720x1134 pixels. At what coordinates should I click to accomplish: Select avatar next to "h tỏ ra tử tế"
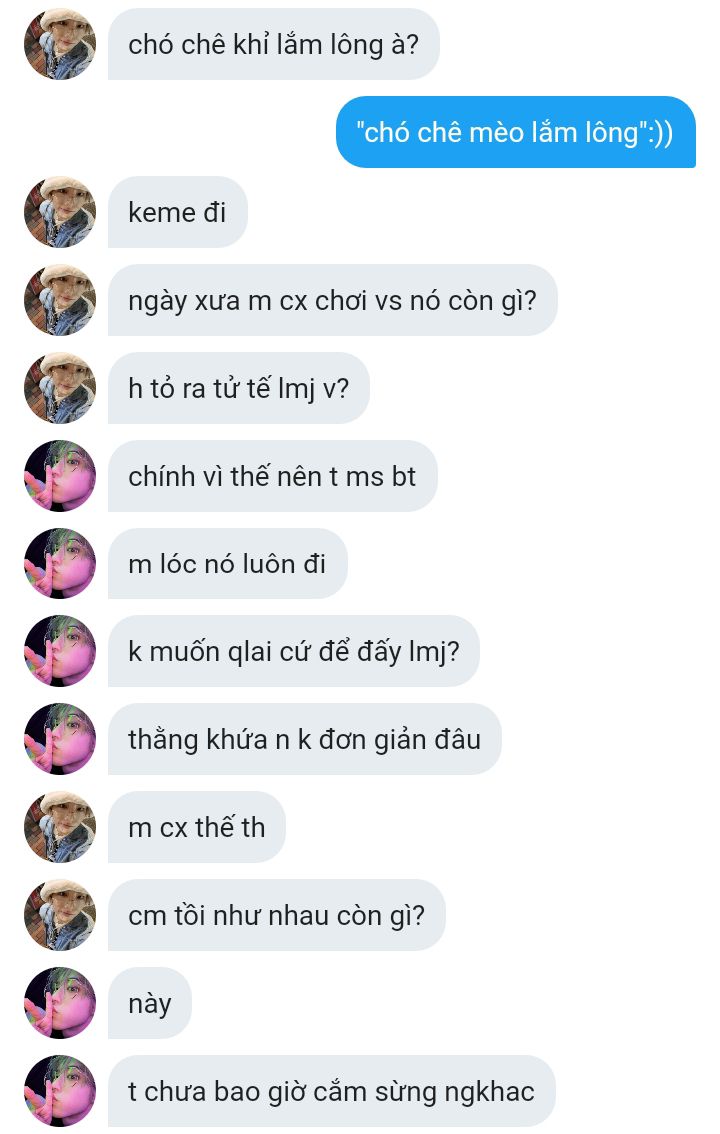(60, 388)
